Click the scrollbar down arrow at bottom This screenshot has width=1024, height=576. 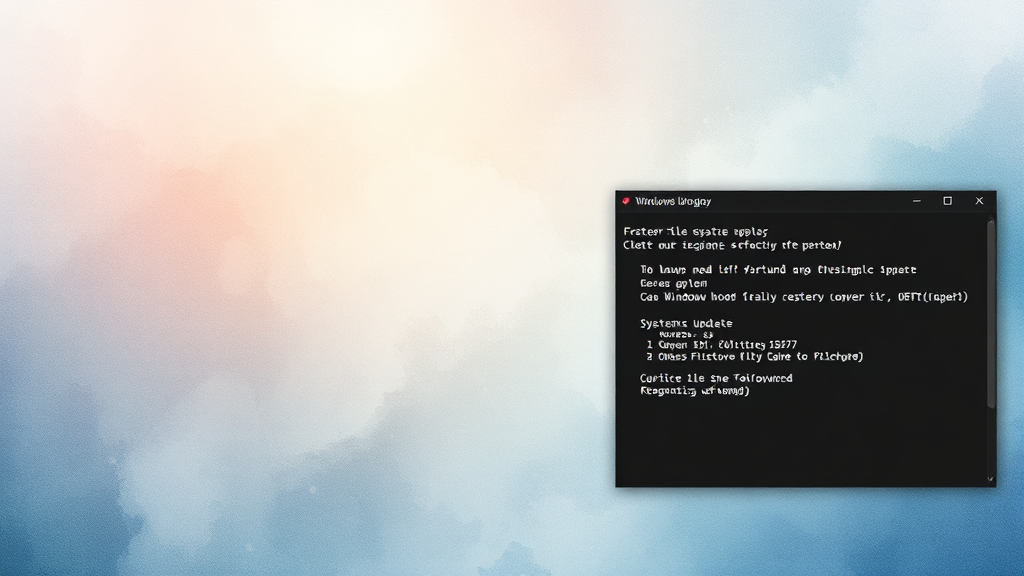tap(991, 480)
